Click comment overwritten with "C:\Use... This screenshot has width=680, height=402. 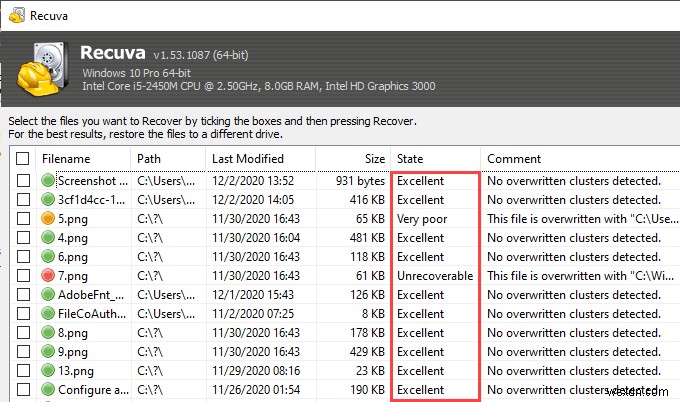[x=582, y=219]
